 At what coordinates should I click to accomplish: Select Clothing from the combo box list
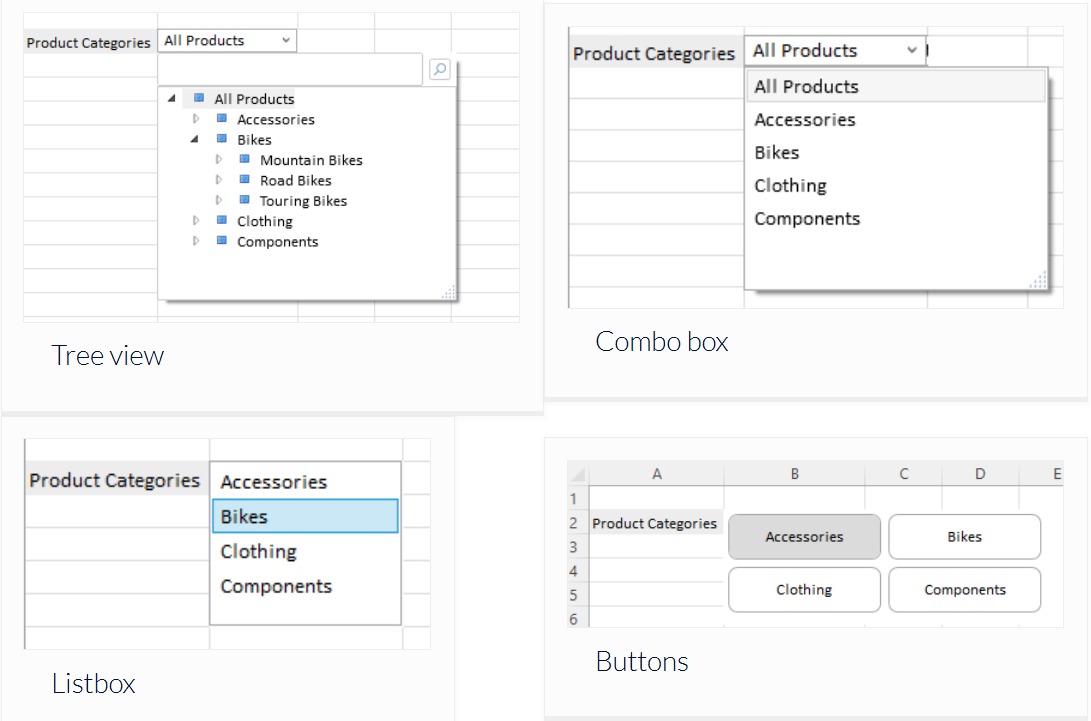[790, 185]
